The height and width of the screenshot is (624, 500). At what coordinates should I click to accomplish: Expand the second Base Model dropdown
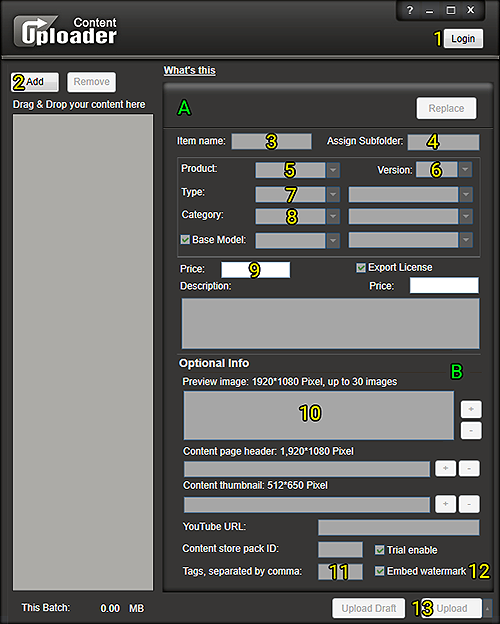(465, 240)
